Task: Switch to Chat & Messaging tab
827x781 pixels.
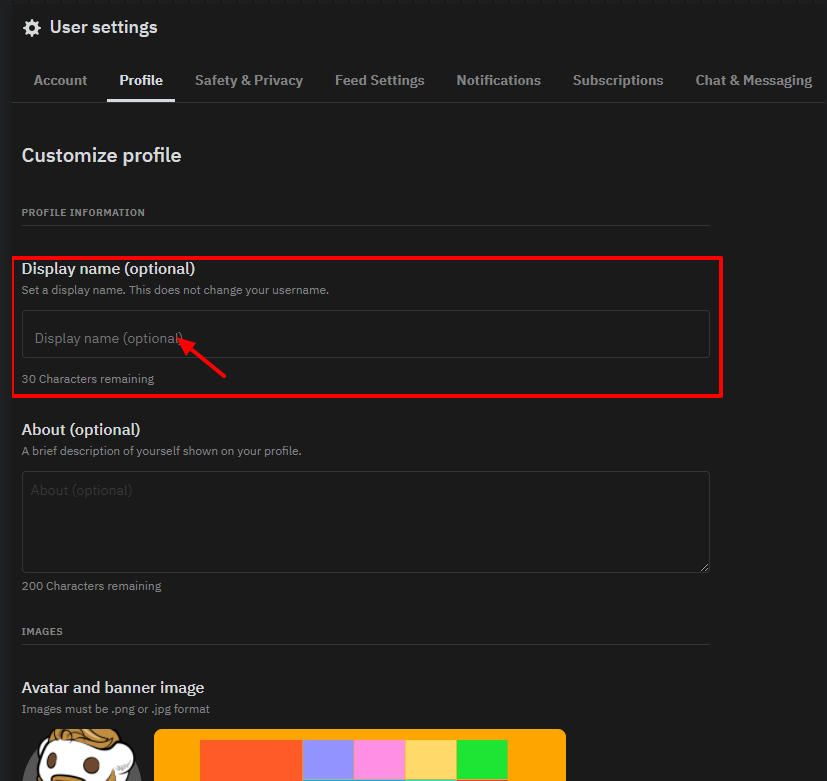Action: pyautogui.click(x=754, y=80)
